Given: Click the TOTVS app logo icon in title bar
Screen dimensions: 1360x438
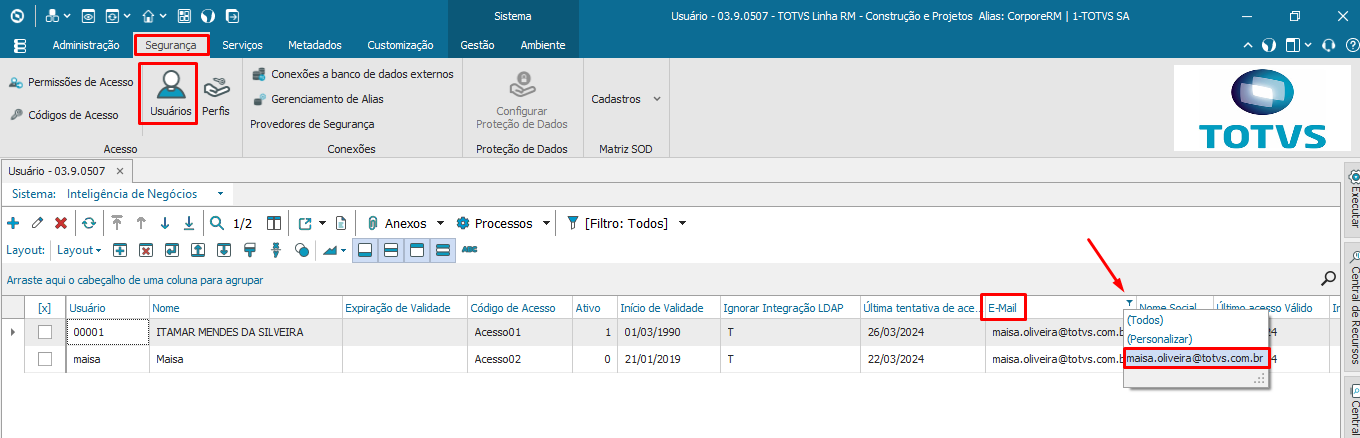Looking at the screenshot, I should [17, 16].
